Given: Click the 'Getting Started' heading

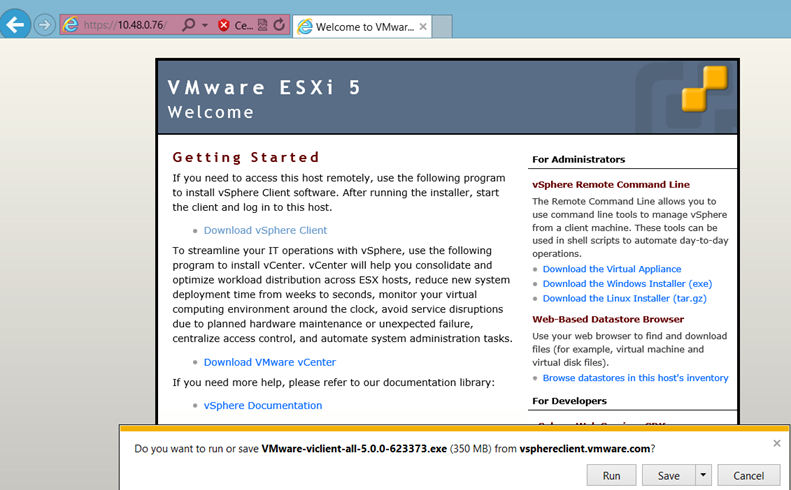Looking at the screenshot, I should pyautogui.click(x=246, y=157).
